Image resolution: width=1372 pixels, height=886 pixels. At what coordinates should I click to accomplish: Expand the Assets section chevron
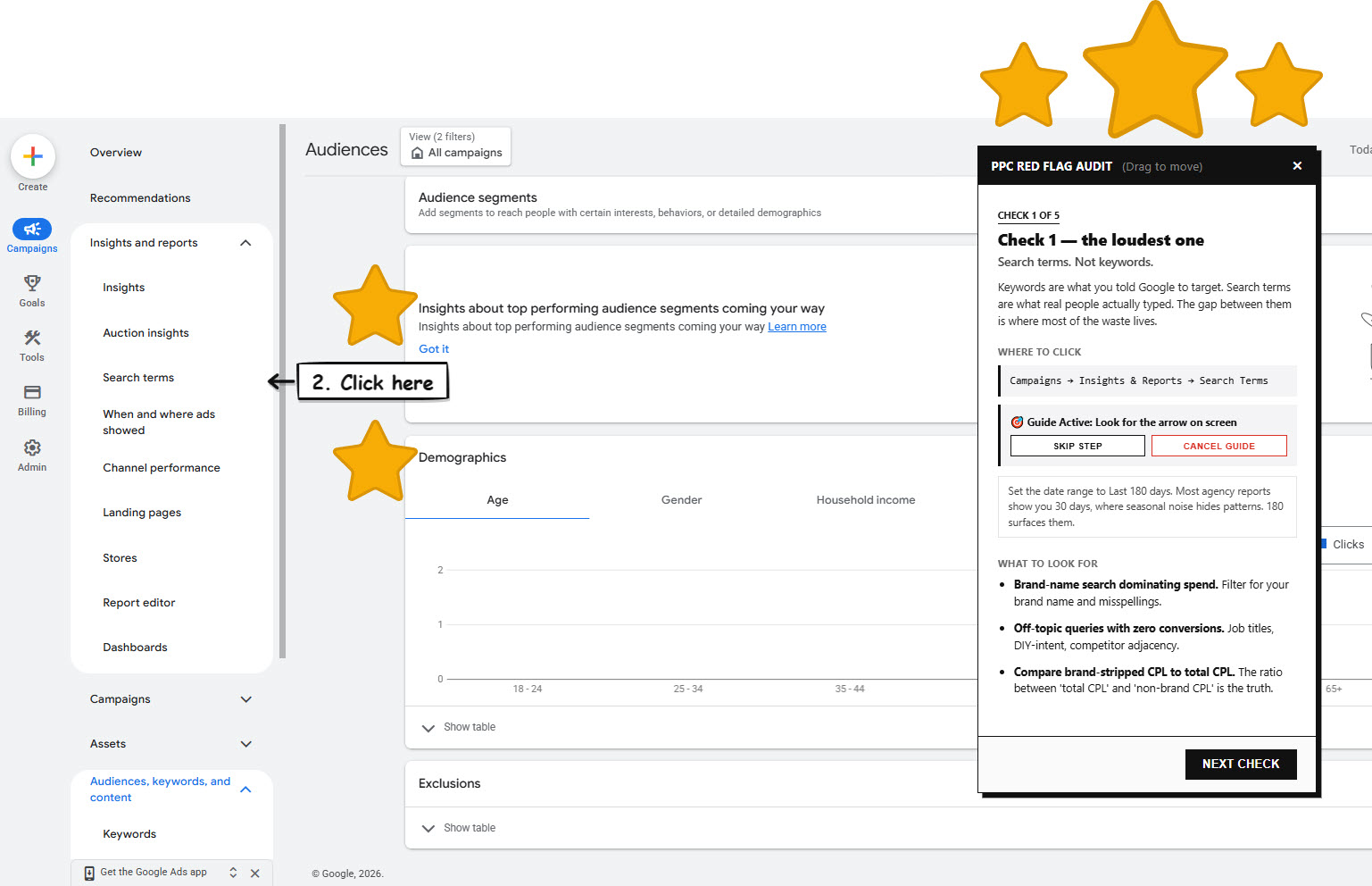click(246, 744)
